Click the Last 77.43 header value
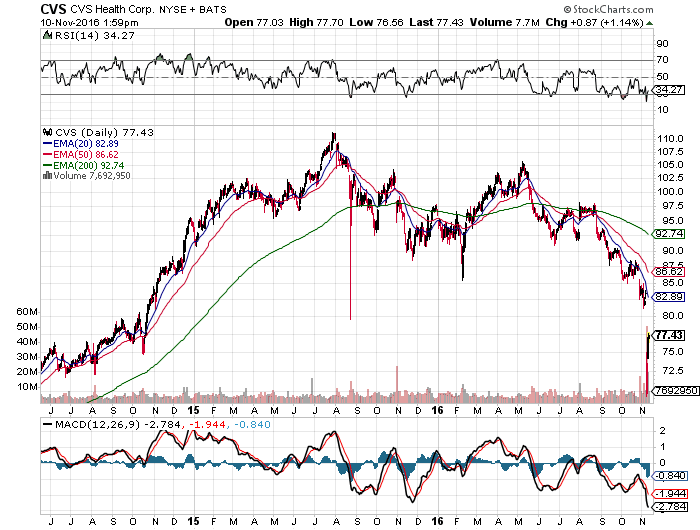The image size is (700, 530). 436,22
